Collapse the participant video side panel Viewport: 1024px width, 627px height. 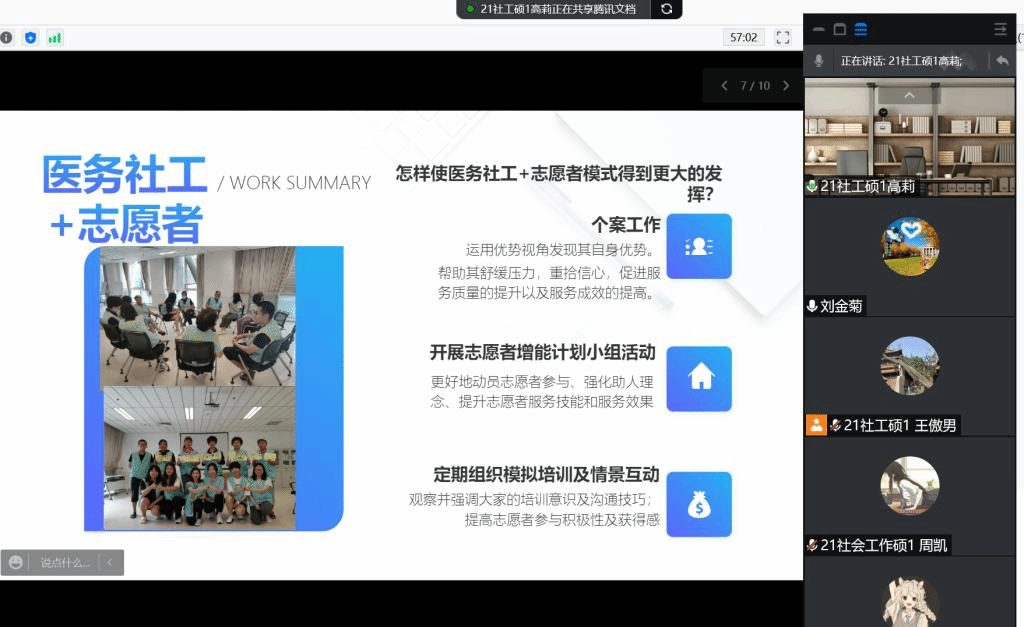pyautogui.click(x=1000, y=29)
